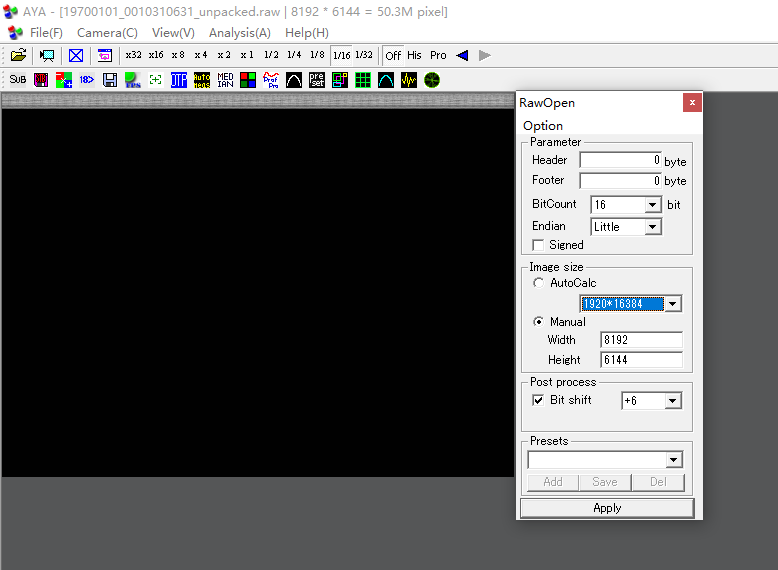778x570 pixels.
Task: Select the AutoCalc radio button
Action: 538,283
